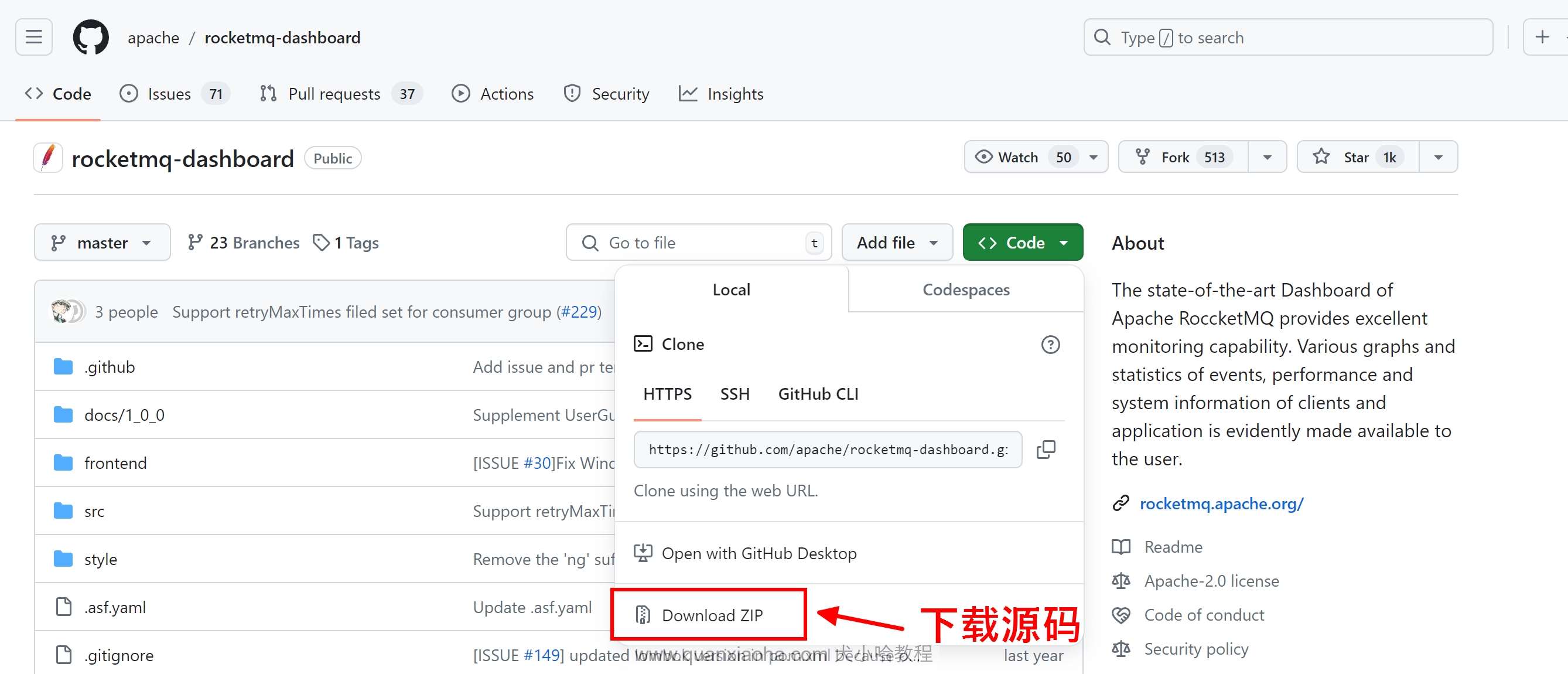Viewport: 1568px width, 674px height.
Task: Click the GitHub Octocat home logo
Action: coord(91,38)
